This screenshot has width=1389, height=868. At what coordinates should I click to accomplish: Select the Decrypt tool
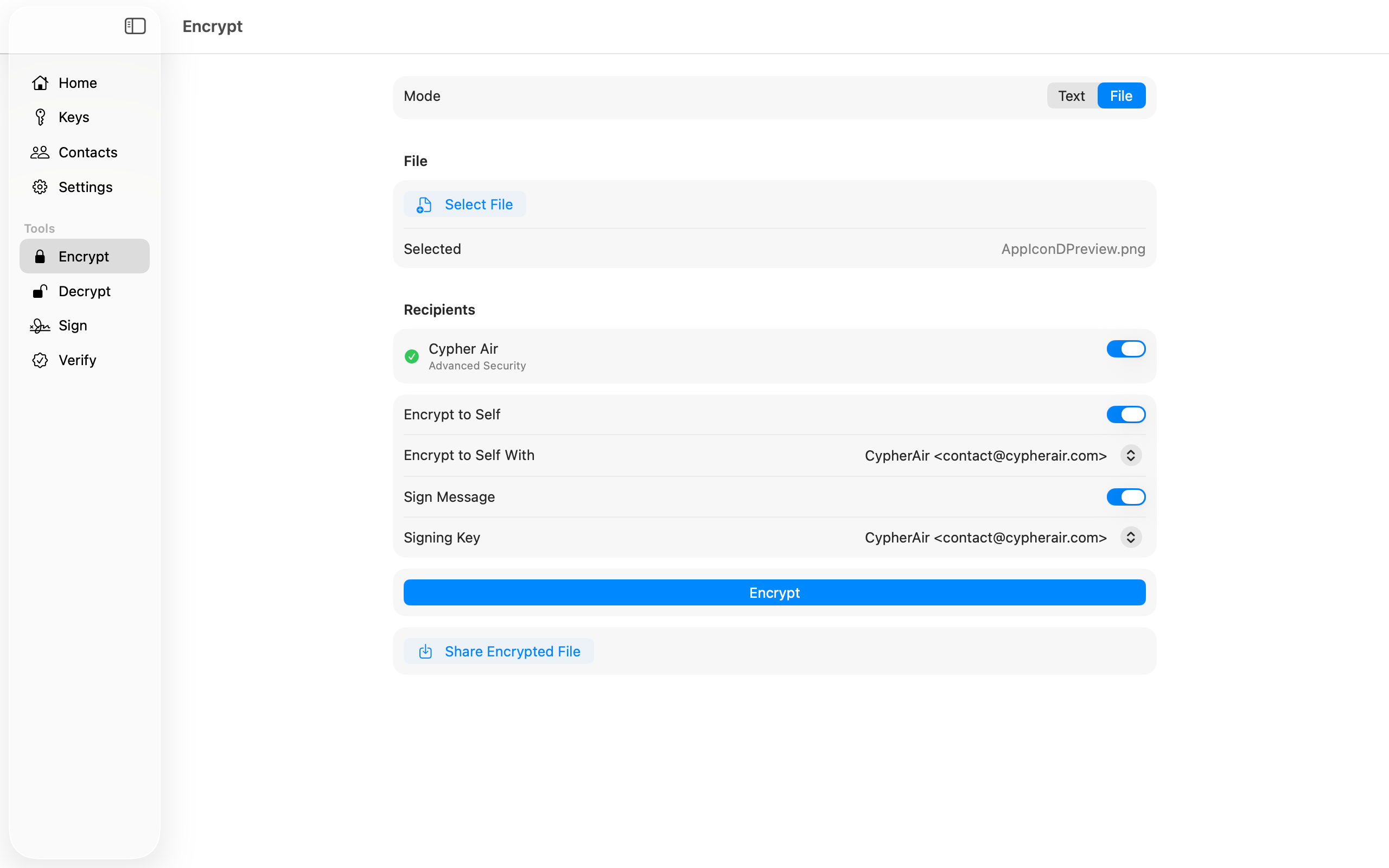pyautogui.click(x=85, y=291)
